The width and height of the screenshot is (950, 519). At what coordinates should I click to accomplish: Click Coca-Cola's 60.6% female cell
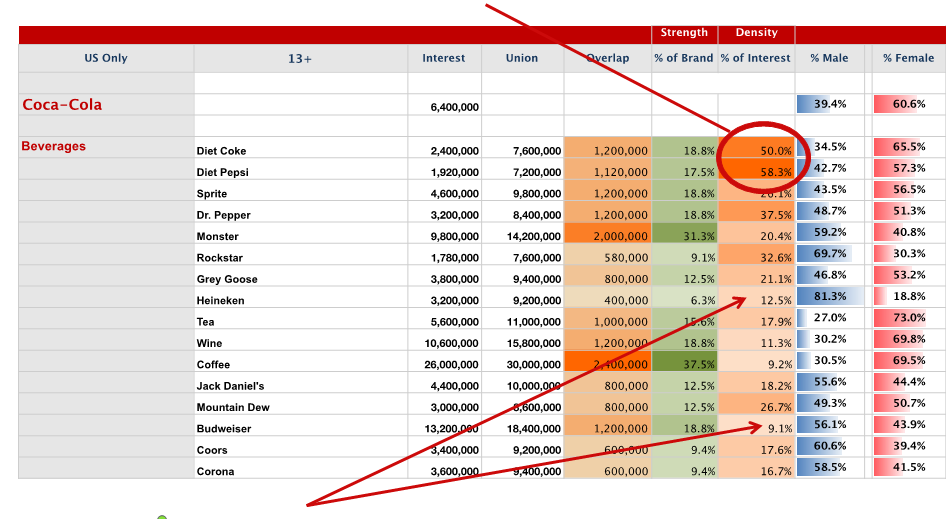point(908,104)
